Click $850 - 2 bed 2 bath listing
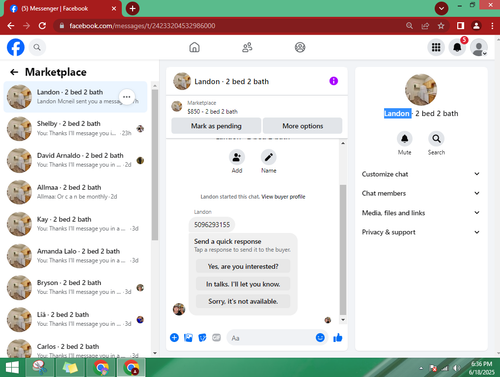Viewport: 500px width, 377px height. click(x=212, y=111)
